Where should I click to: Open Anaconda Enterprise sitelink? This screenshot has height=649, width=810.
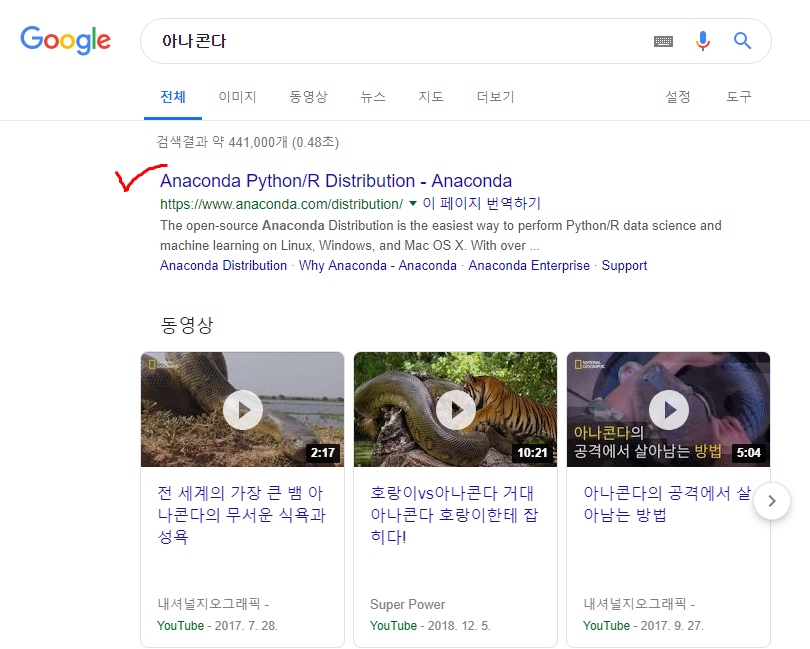529,266
